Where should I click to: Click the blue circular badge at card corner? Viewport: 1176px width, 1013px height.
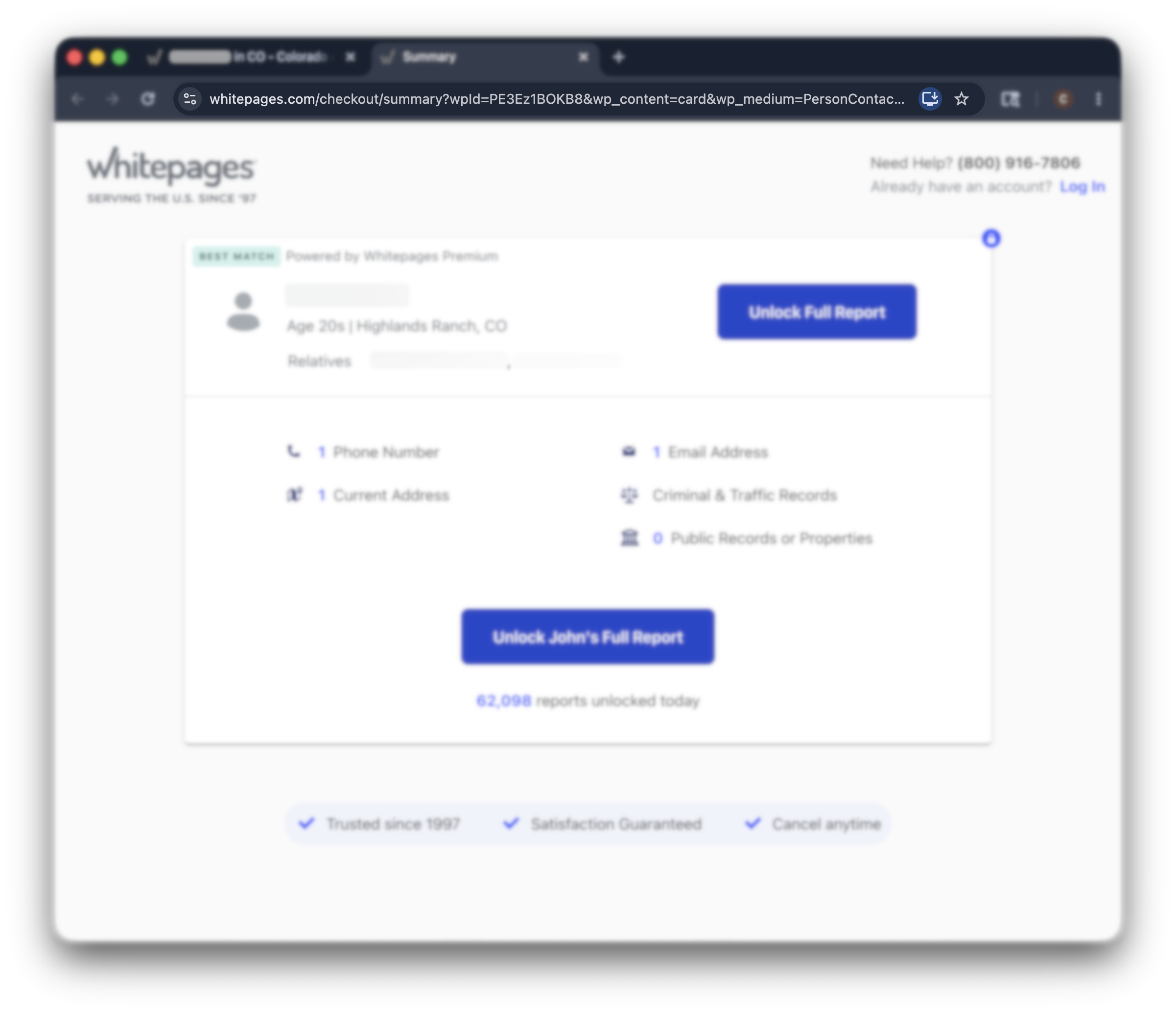[991, 238]
